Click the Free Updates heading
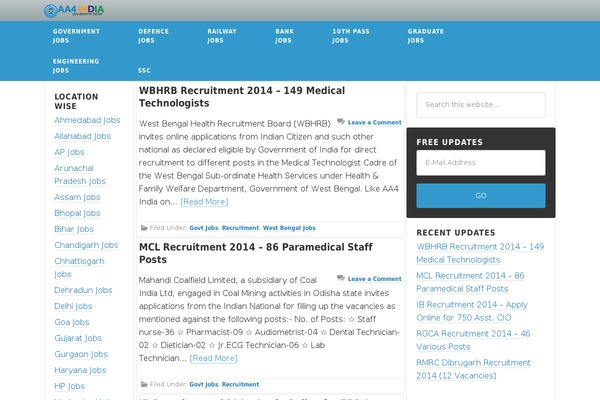This screenshot has width=600, height=400. (x=450, y=142)
